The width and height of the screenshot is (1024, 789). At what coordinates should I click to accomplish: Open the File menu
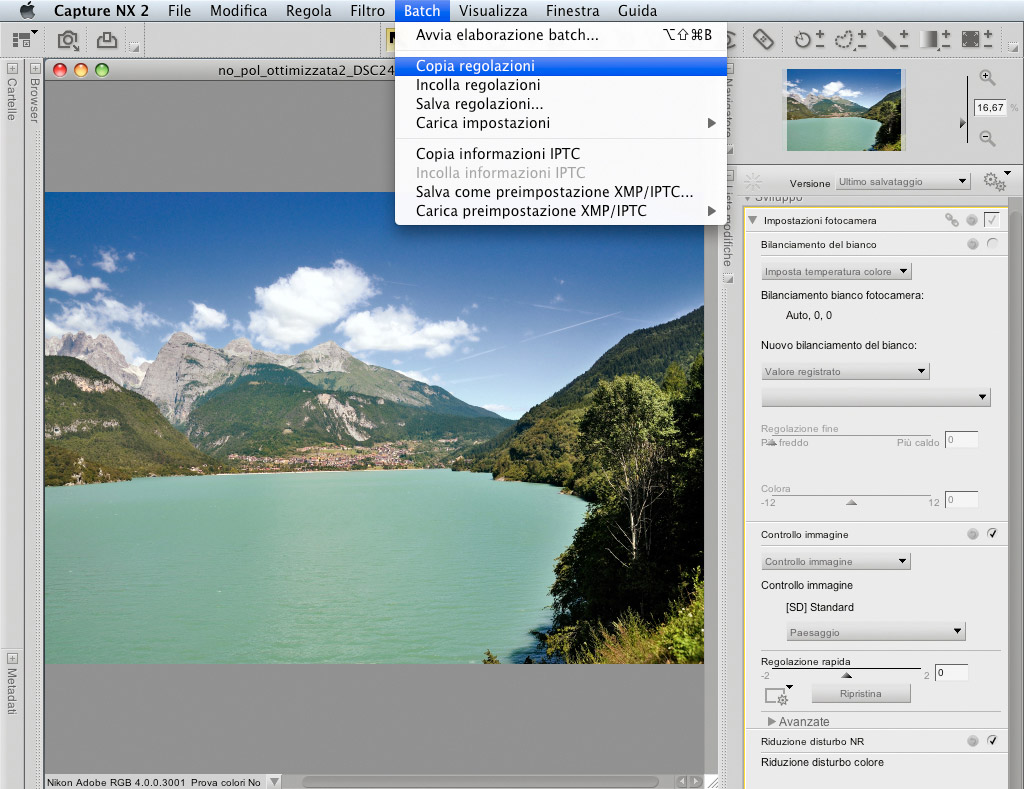pyautogui.click(x=180, y=10)
